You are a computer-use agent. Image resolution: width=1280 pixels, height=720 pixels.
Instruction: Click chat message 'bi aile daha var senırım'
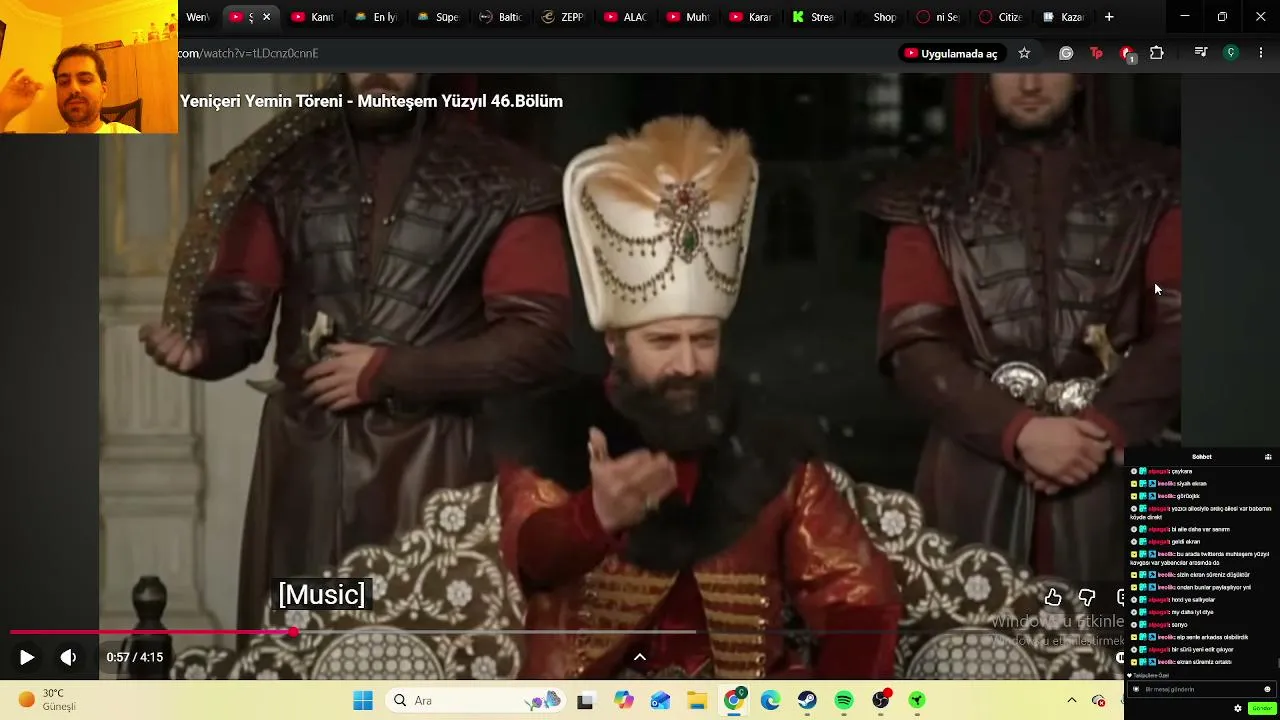(x=1200, y=529)
